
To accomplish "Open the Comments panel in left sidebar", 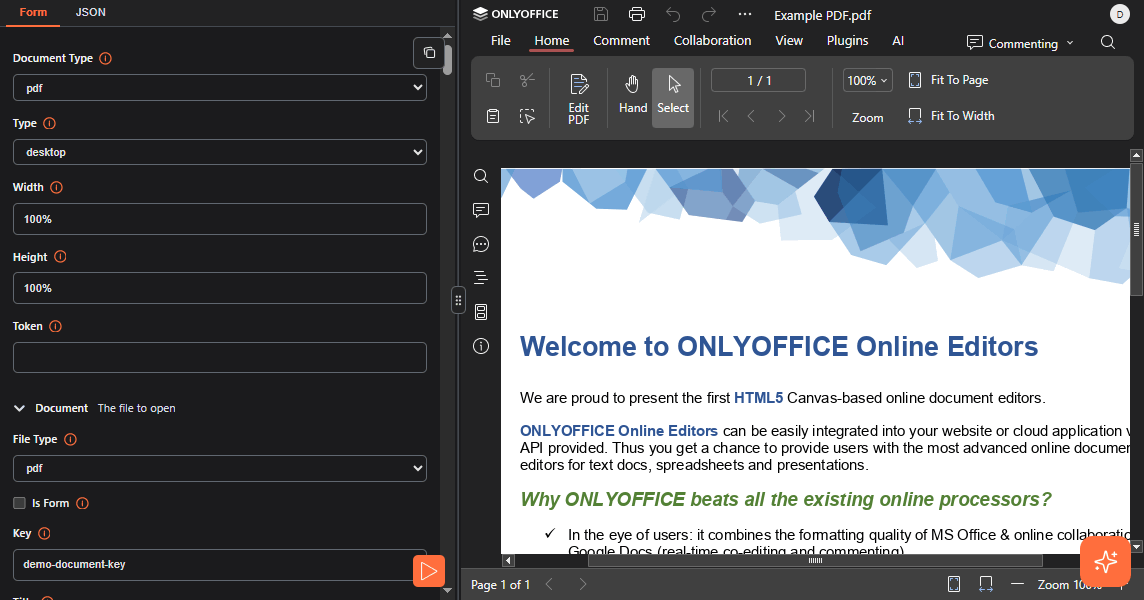I will tap(481, 210).
